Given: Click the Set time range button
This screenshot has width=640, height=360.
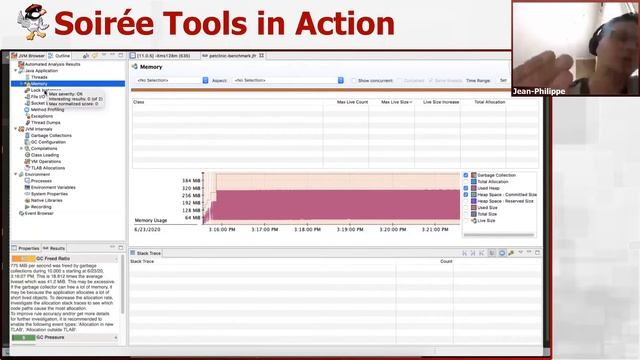Looking at the screenshot, I should click(503, 80).
